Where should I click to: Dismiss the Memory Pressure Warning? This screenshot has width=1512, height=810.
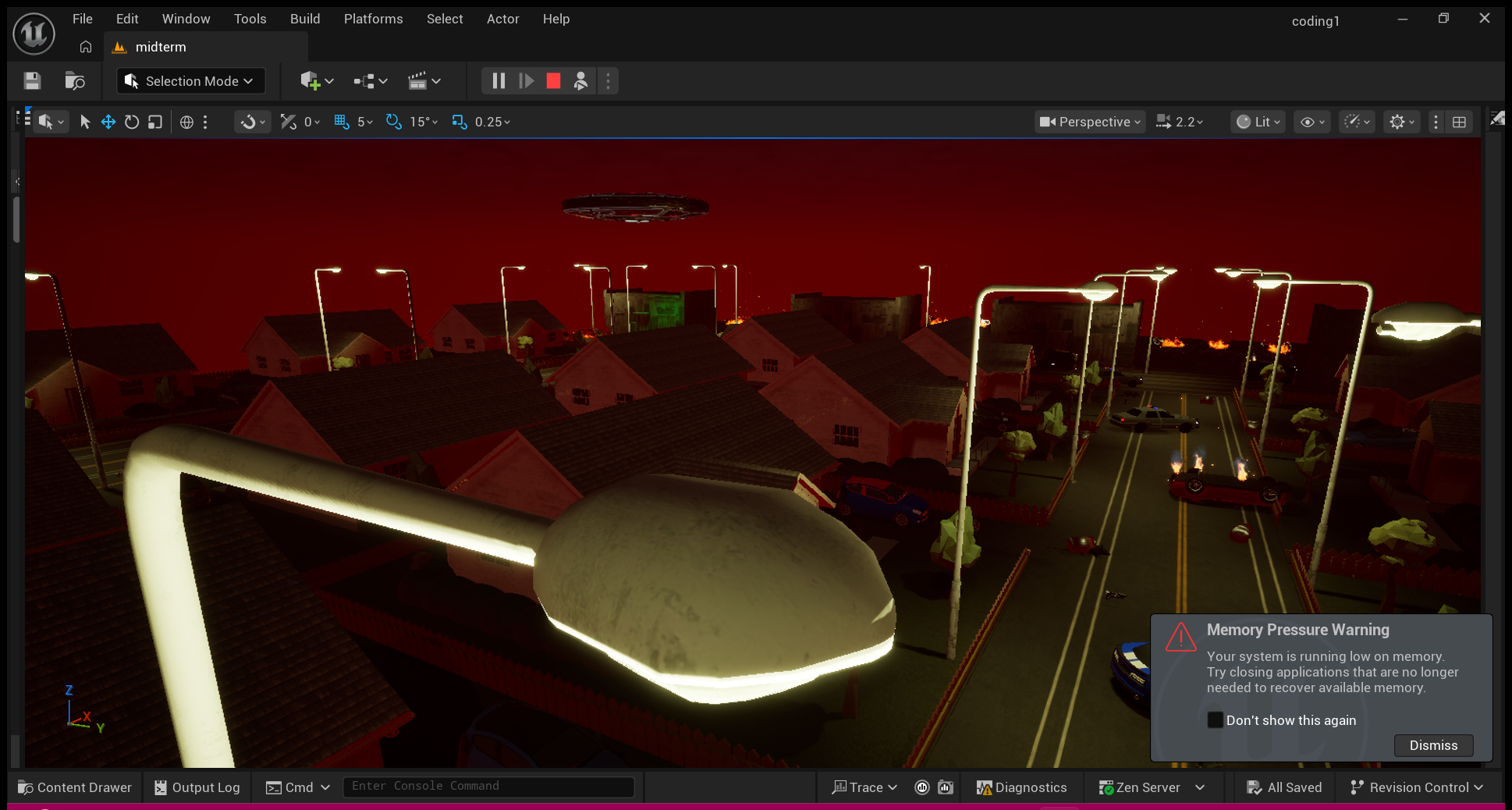[1433, 745]
